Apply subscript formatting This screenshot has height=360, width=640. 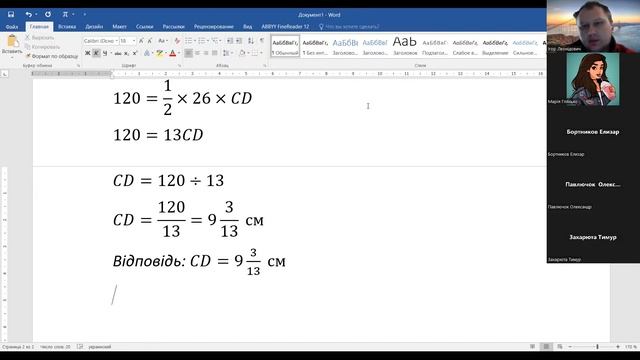point(127,53)
